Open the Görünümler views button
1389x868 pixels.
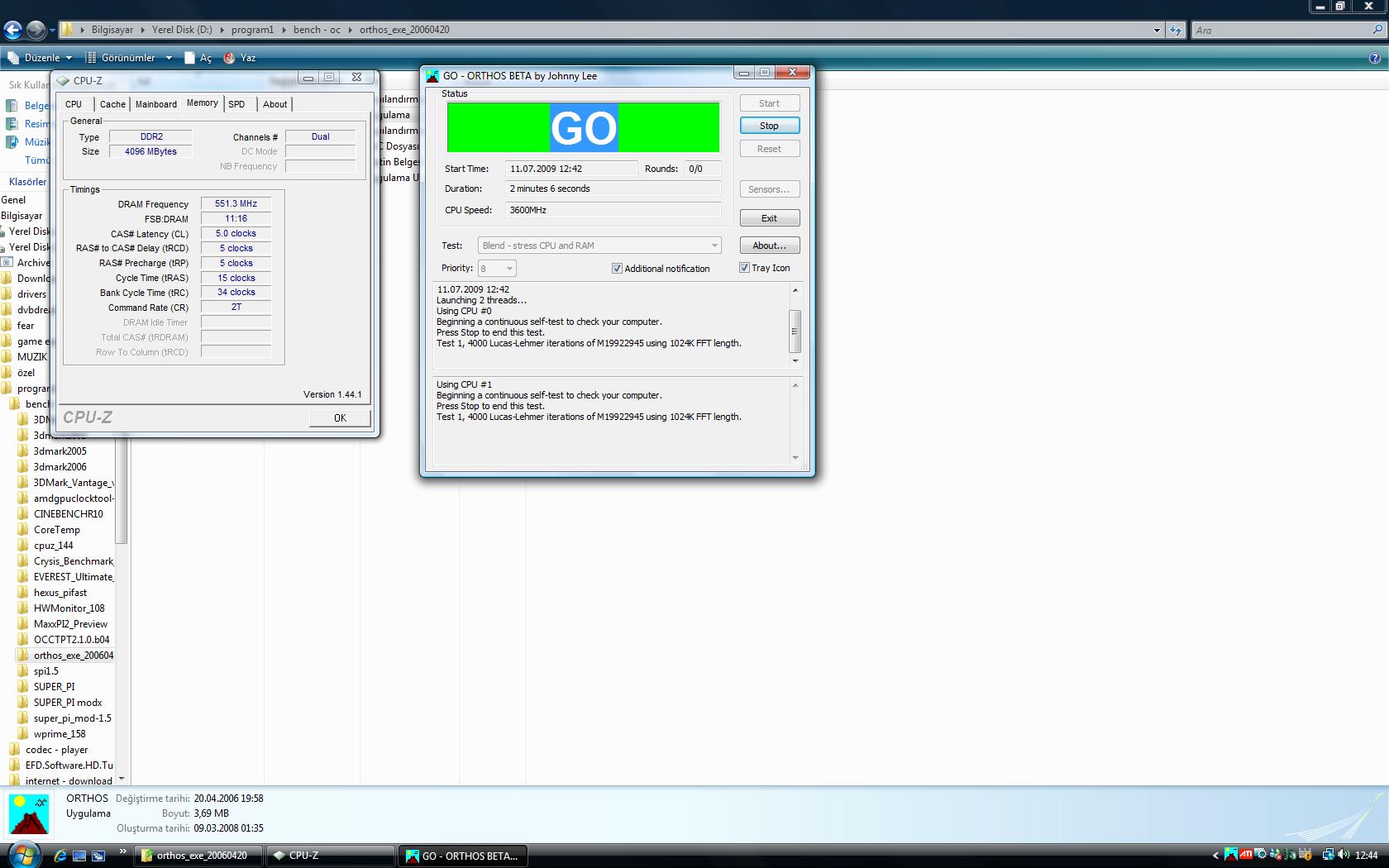tap(119, 58)
